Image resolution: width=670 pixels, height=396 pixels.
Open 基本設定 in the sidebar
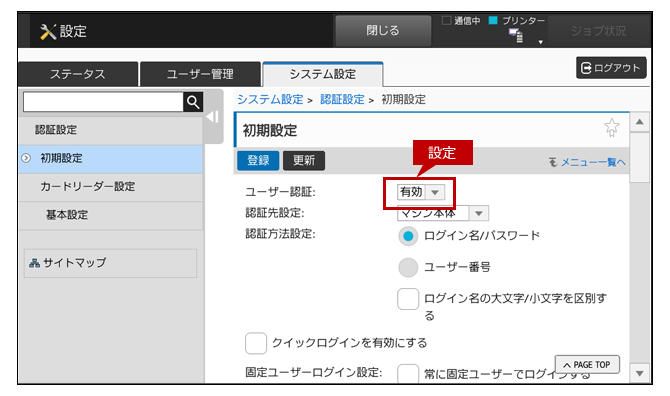point(111,215)
